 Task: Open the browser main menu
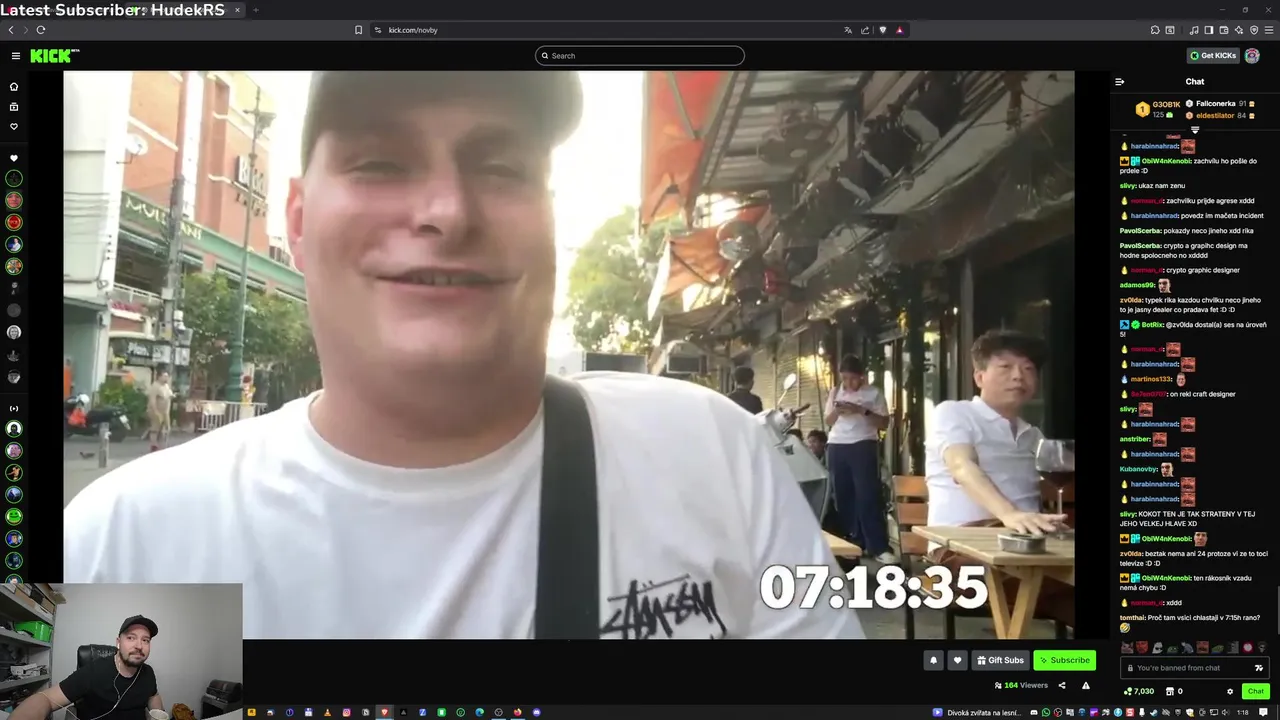click(1269, 30)
